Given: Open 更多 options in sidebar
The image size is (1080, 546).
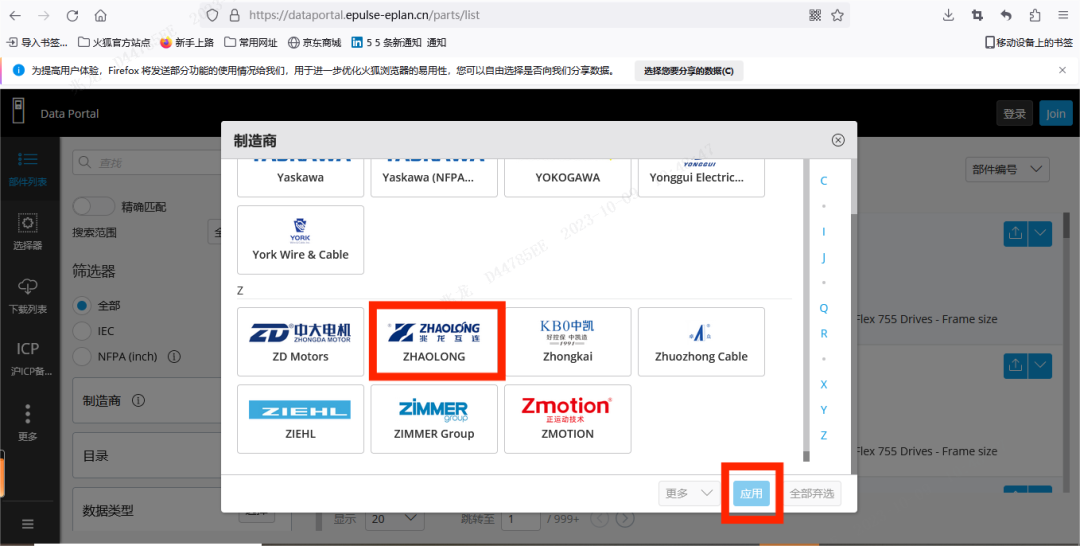Looking at the screenshot, I should (x=28, y=422).
